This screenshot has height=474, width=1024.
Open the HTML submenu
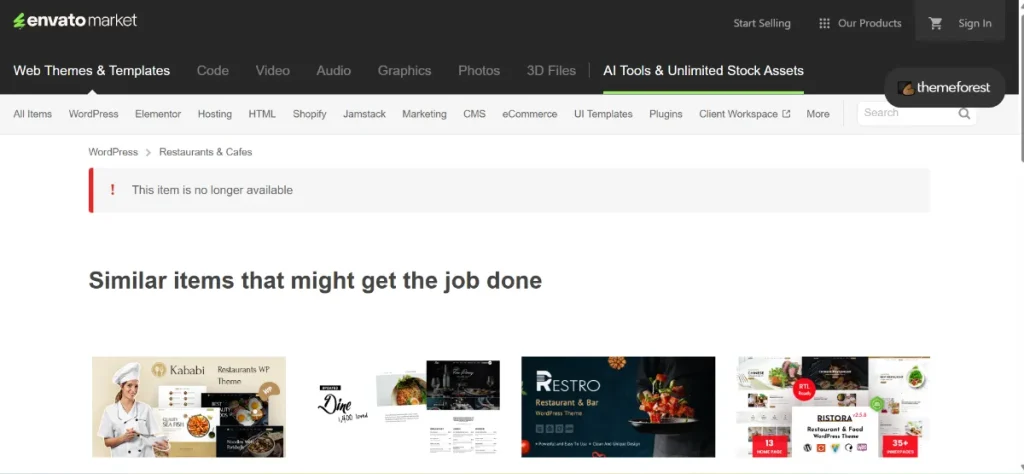tap(262, 114)
